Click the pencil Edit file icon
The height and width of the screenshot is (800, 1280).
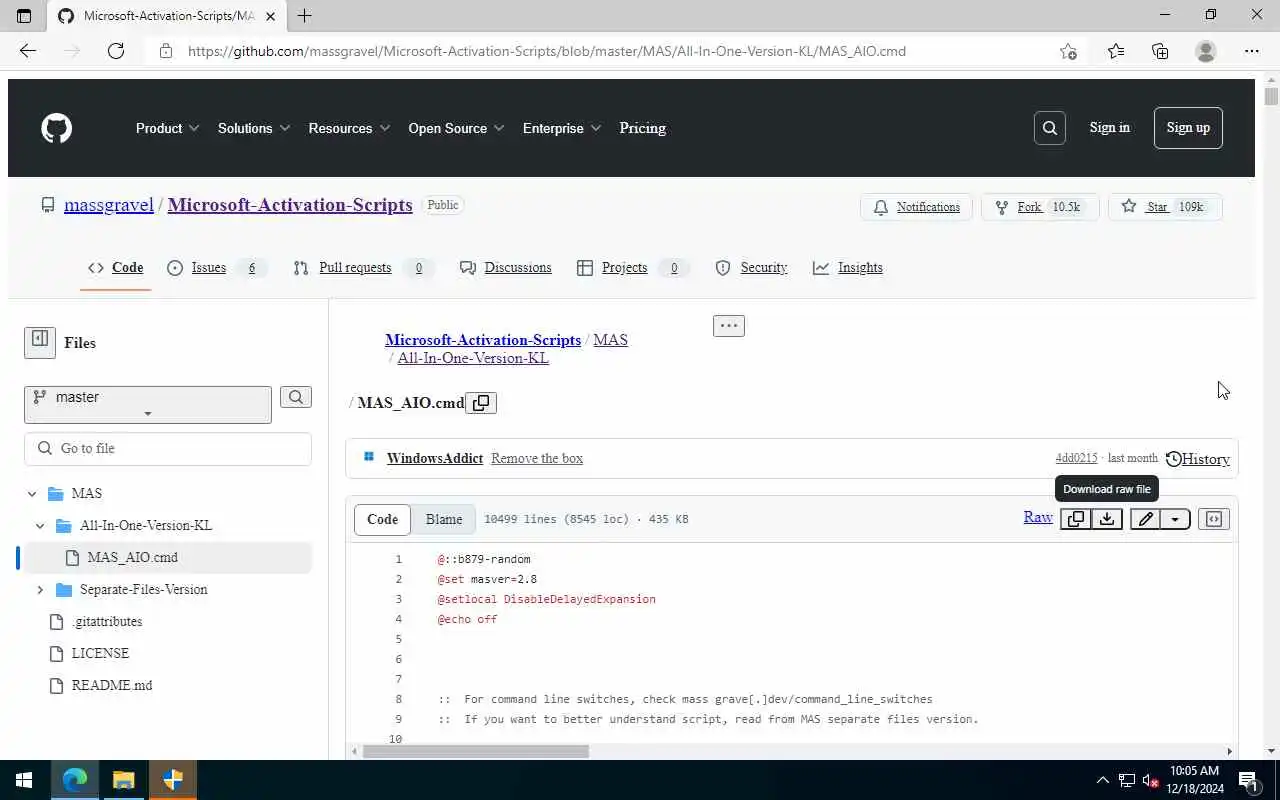(x=1145, y=519)
